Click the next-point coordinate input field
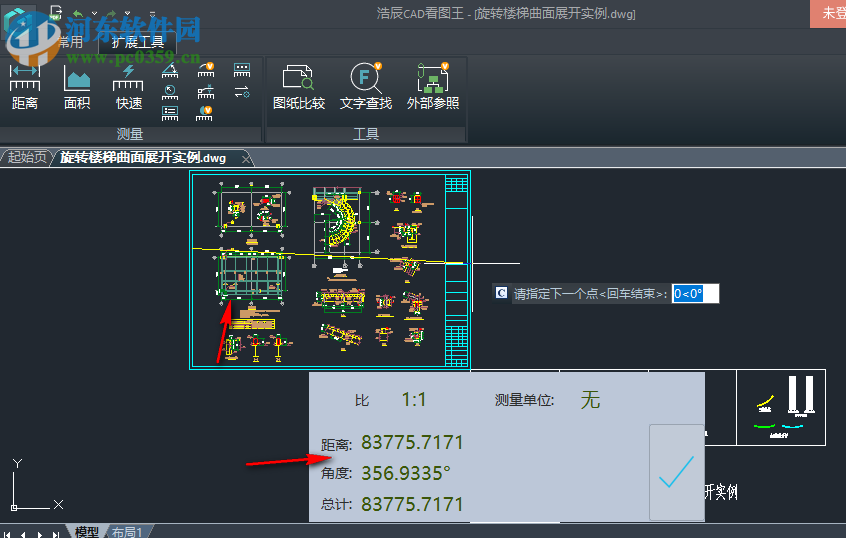 coord(695,294)
